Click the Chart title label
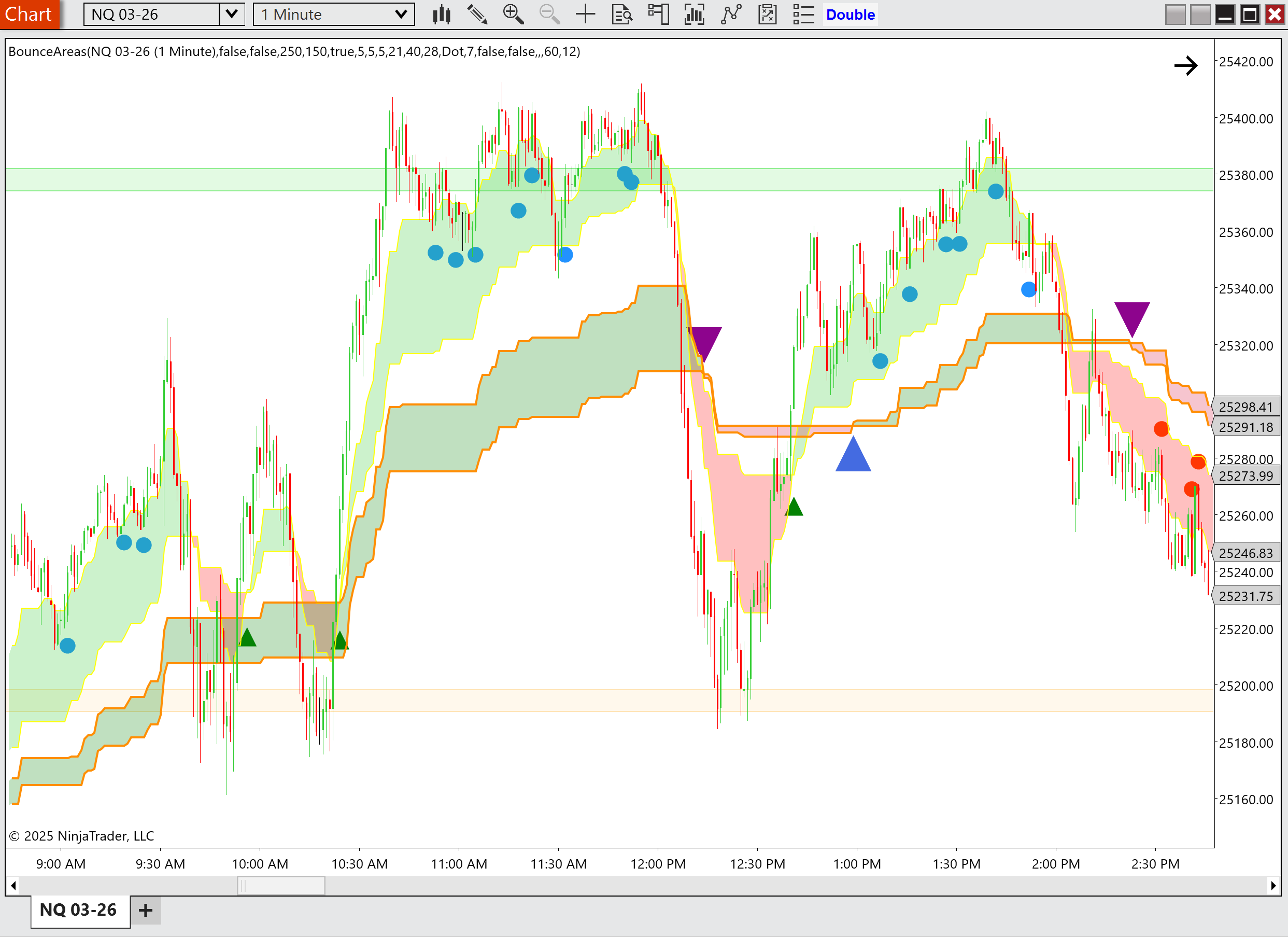Screen dimensions: 1288x937 coord(29,13)
